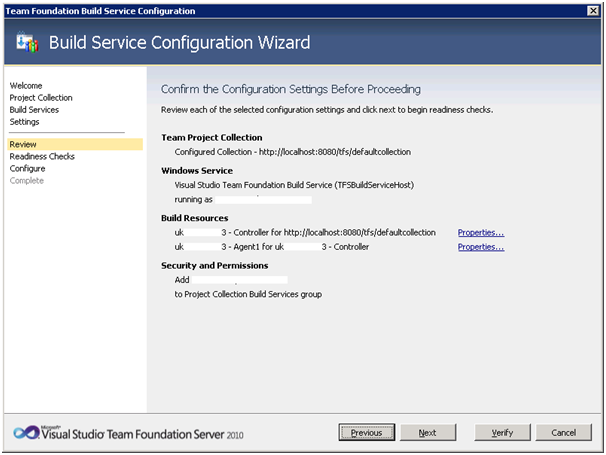Click the 'Review each of the selected' instruction

[327, 110]
